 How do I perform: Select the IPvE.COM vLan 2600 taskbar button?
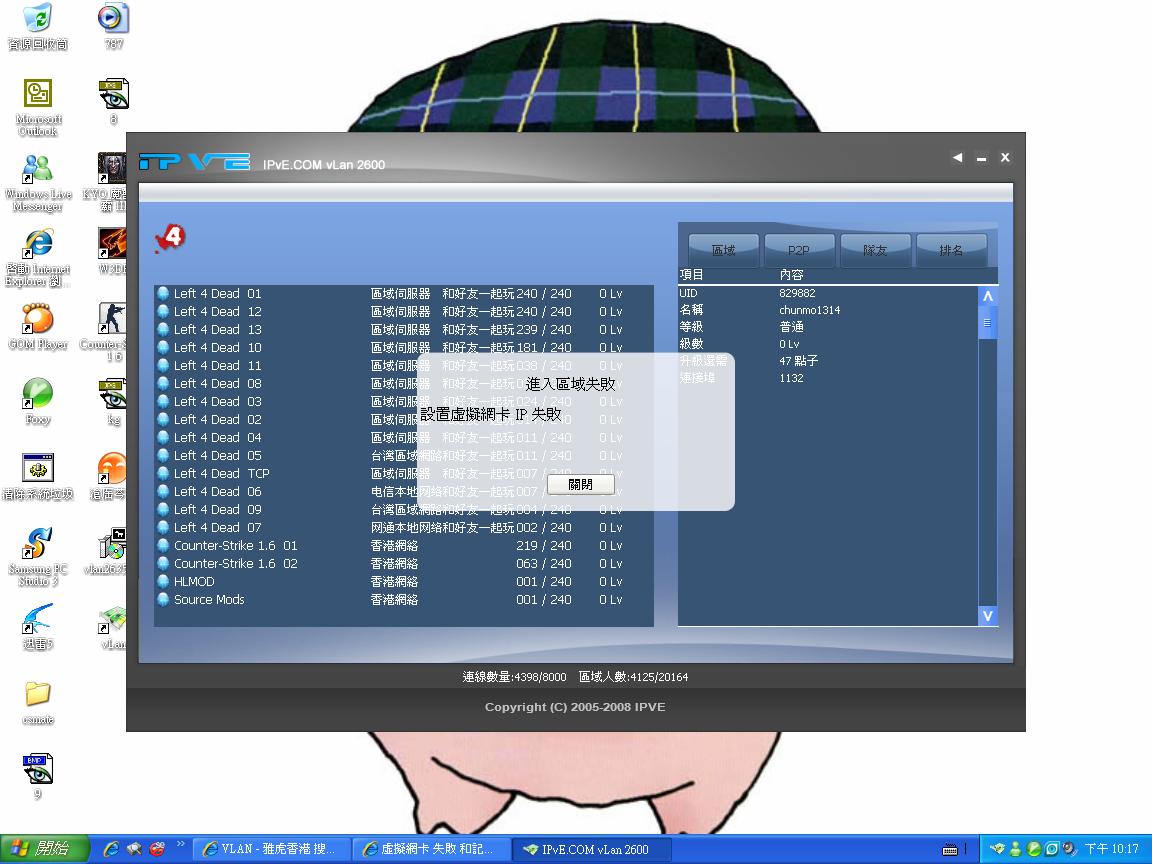[x=590, y=849]
